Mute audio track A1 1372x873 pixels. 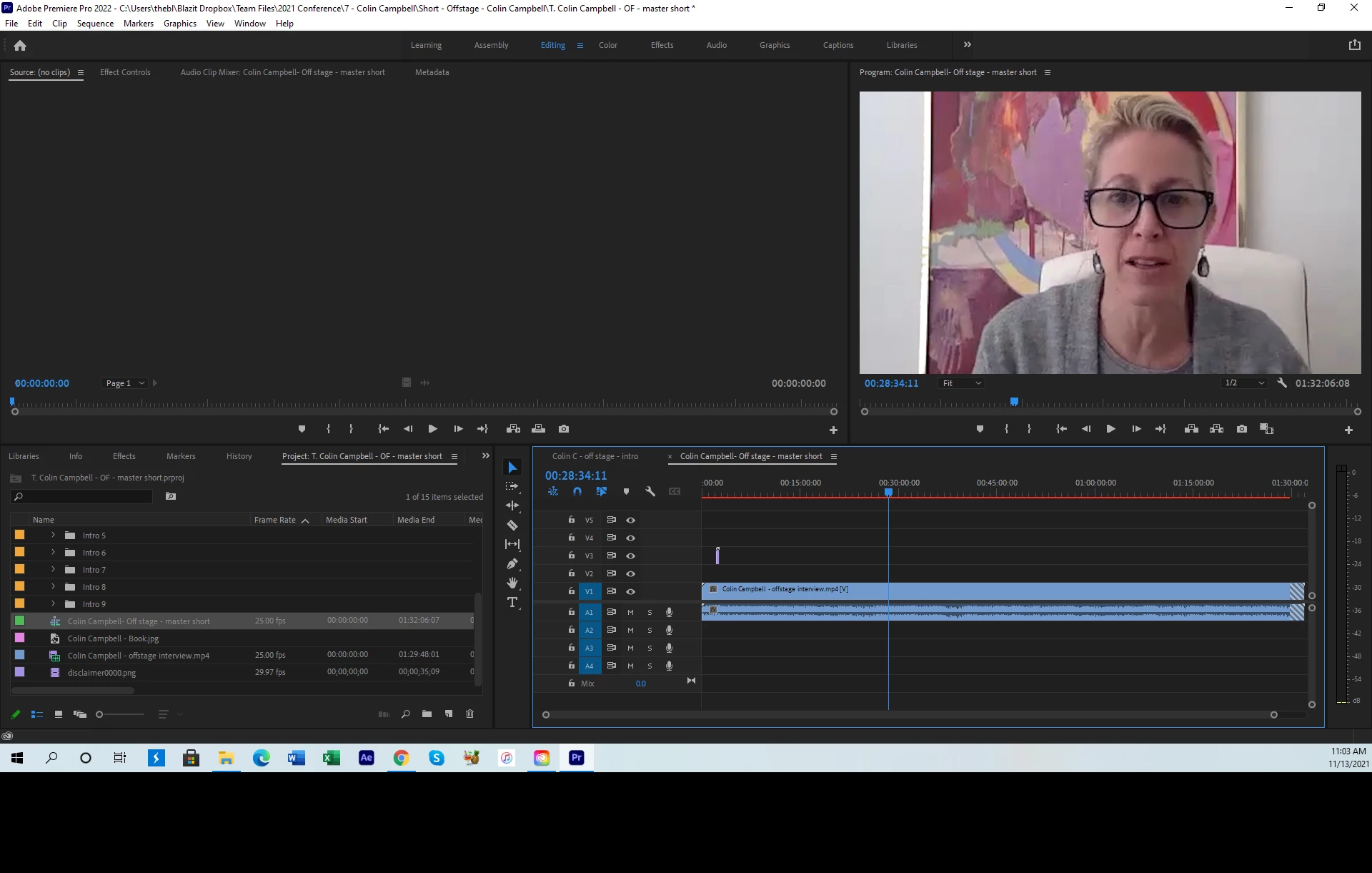[630, 613]
